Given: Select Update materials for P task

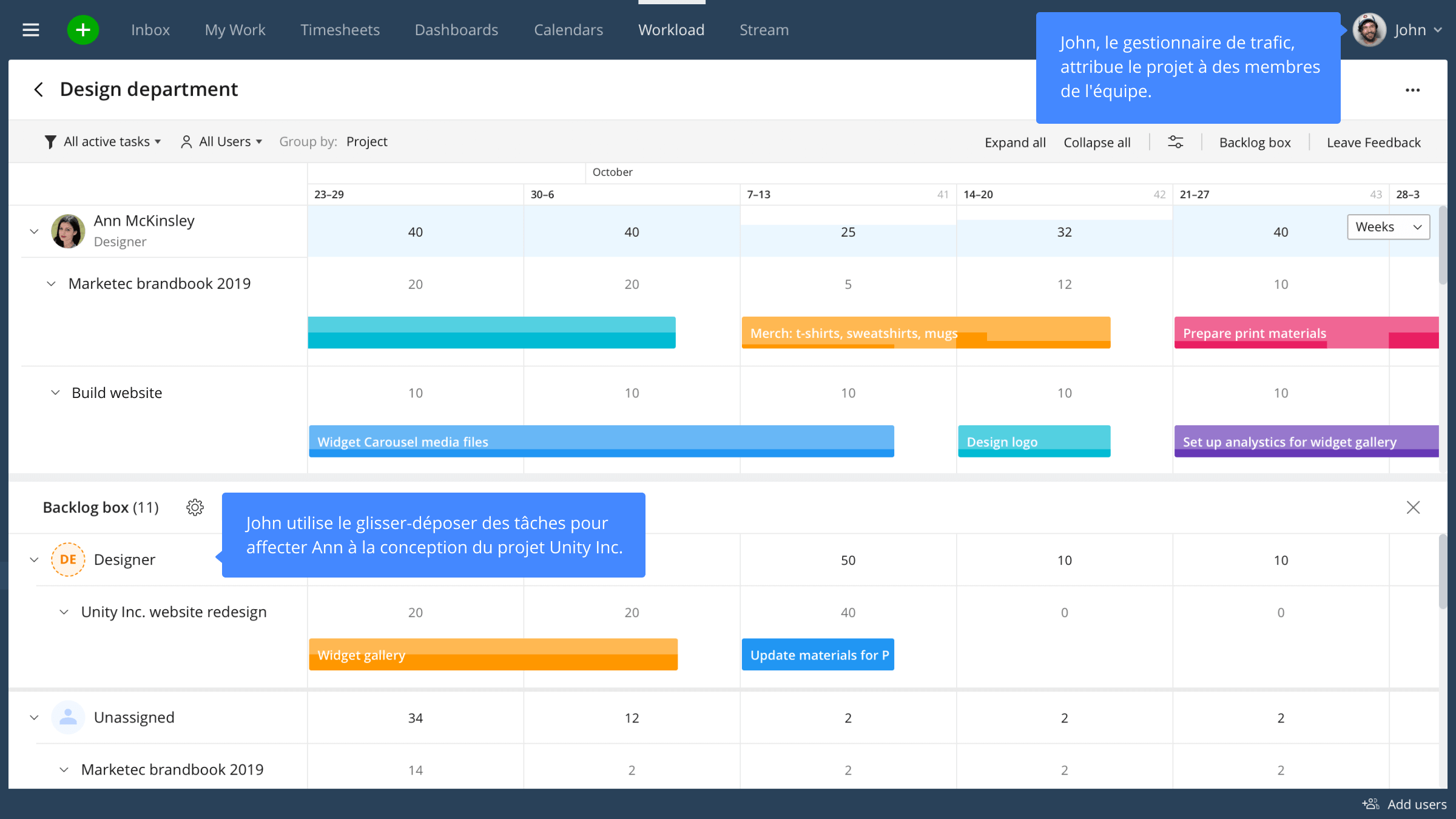Looking at the screenshot, I should pyautogui.click(x=818, y=654).
